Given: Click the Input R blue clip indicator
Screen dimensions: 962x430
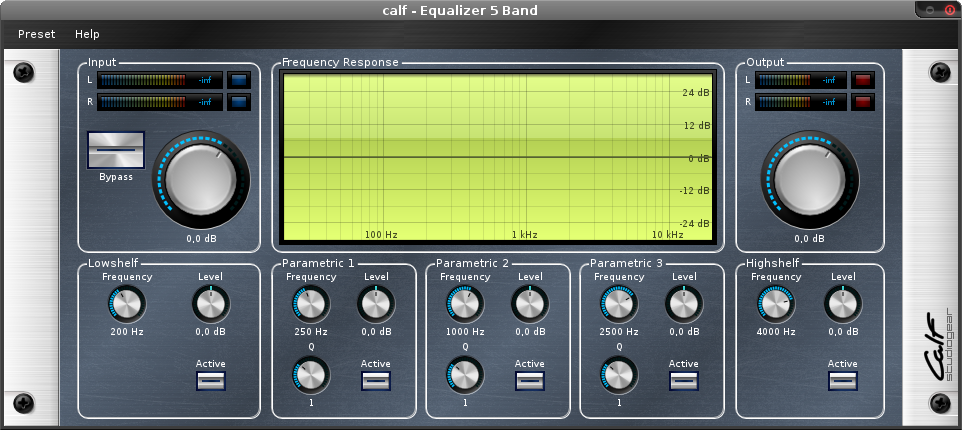Looking at the screenshot, I should pos(239,102).
